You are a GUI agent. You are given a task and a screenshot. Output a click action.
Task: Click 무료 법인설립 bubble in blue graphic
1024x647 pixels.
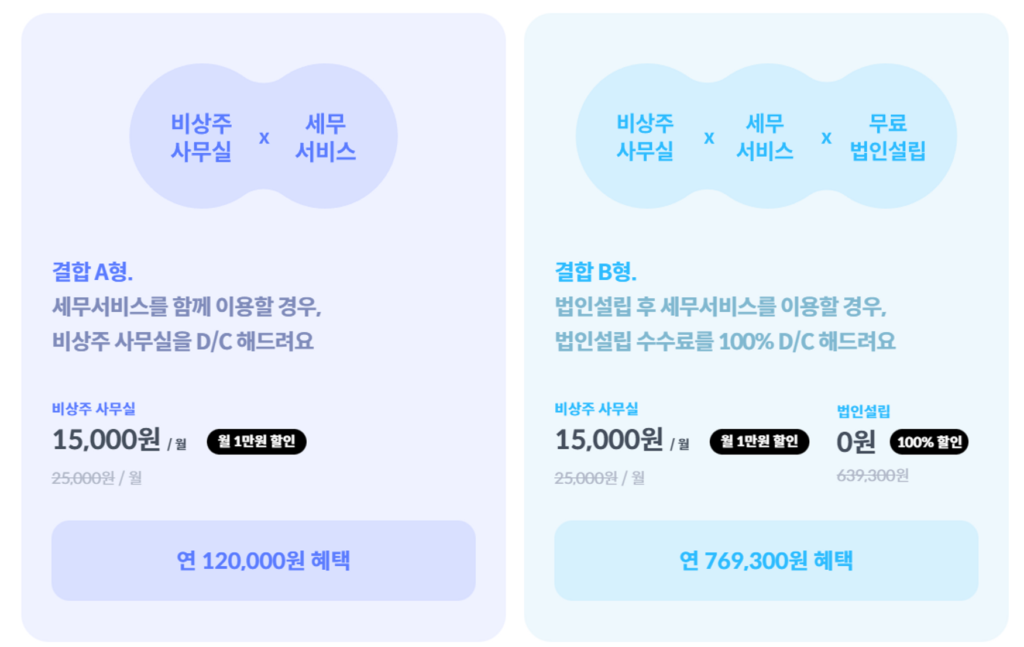(x=888, y=136)
